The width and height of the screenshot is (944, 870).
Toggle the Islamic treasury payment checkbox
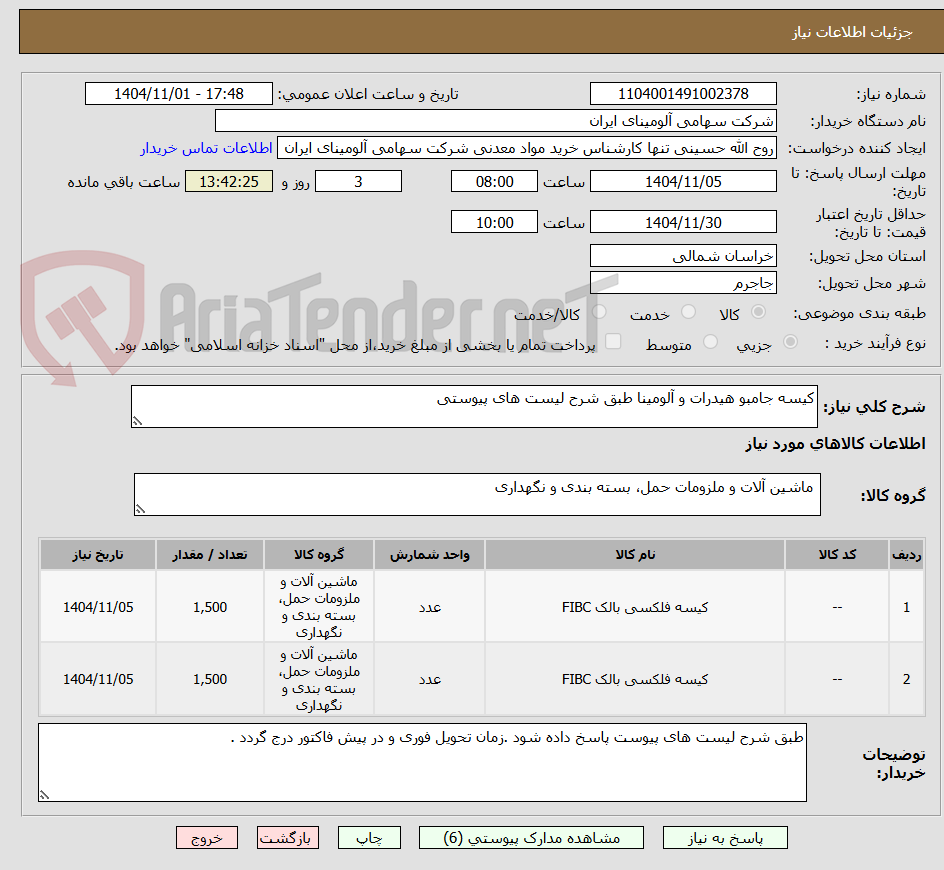click(x=613, y=341)
